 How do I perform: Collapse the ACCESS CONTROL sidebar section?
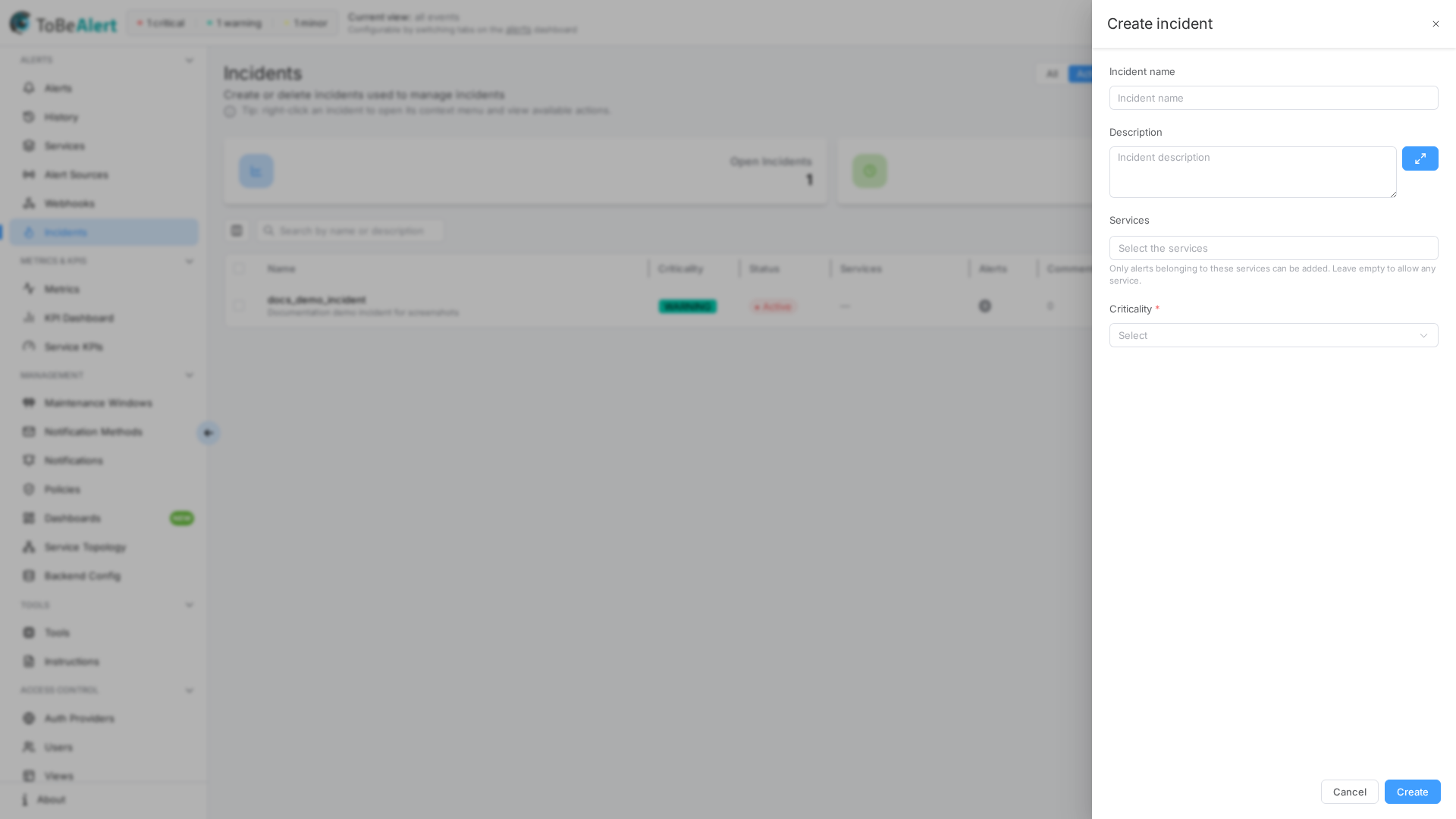pos(190,691)
